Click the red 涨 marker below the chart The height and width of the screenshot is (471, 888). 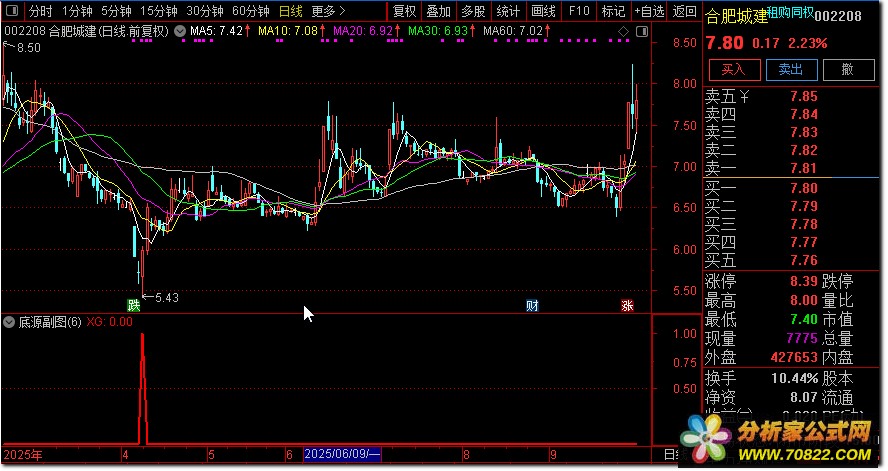pos(627,304)
